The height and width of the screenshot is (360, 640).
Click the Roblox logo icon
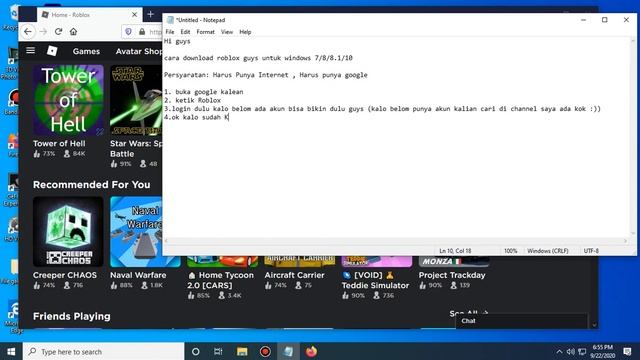(52, 51)
